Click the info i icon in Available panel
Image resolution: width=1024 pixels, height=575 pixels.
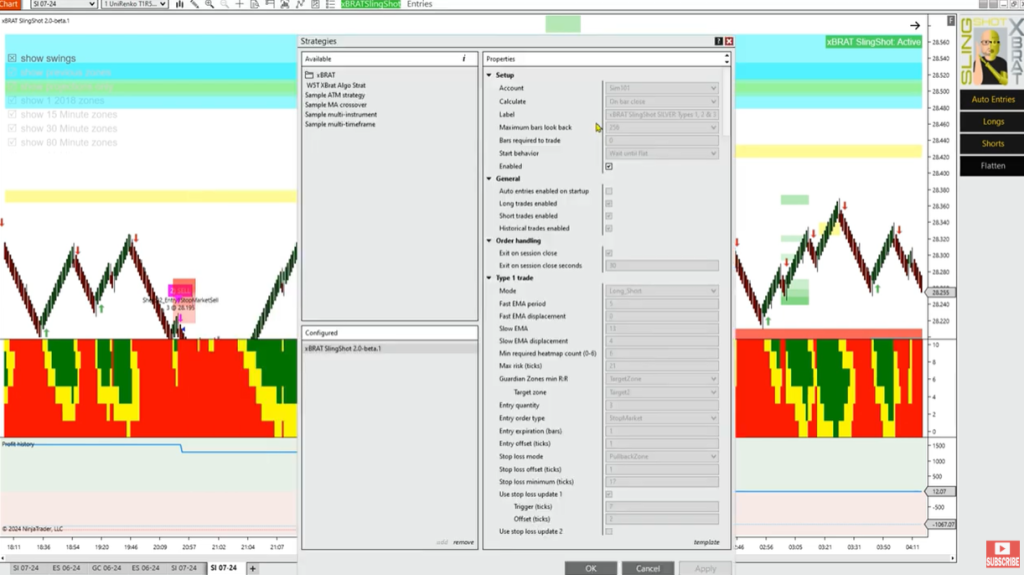coord(464,59)
